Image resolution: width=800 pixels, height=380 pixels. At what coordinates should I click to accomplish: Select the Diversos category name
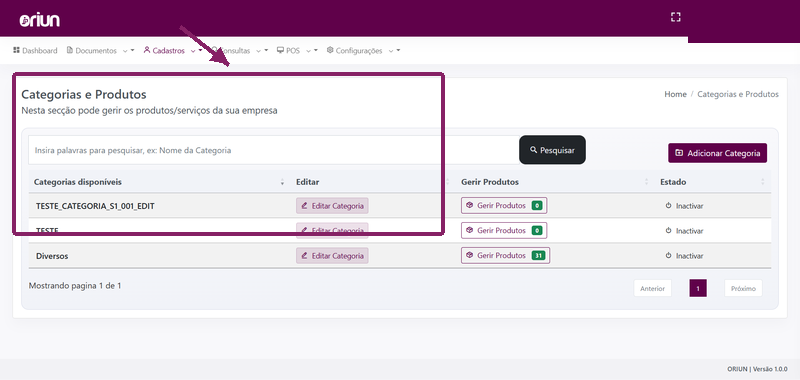click(x=52, y=256)
